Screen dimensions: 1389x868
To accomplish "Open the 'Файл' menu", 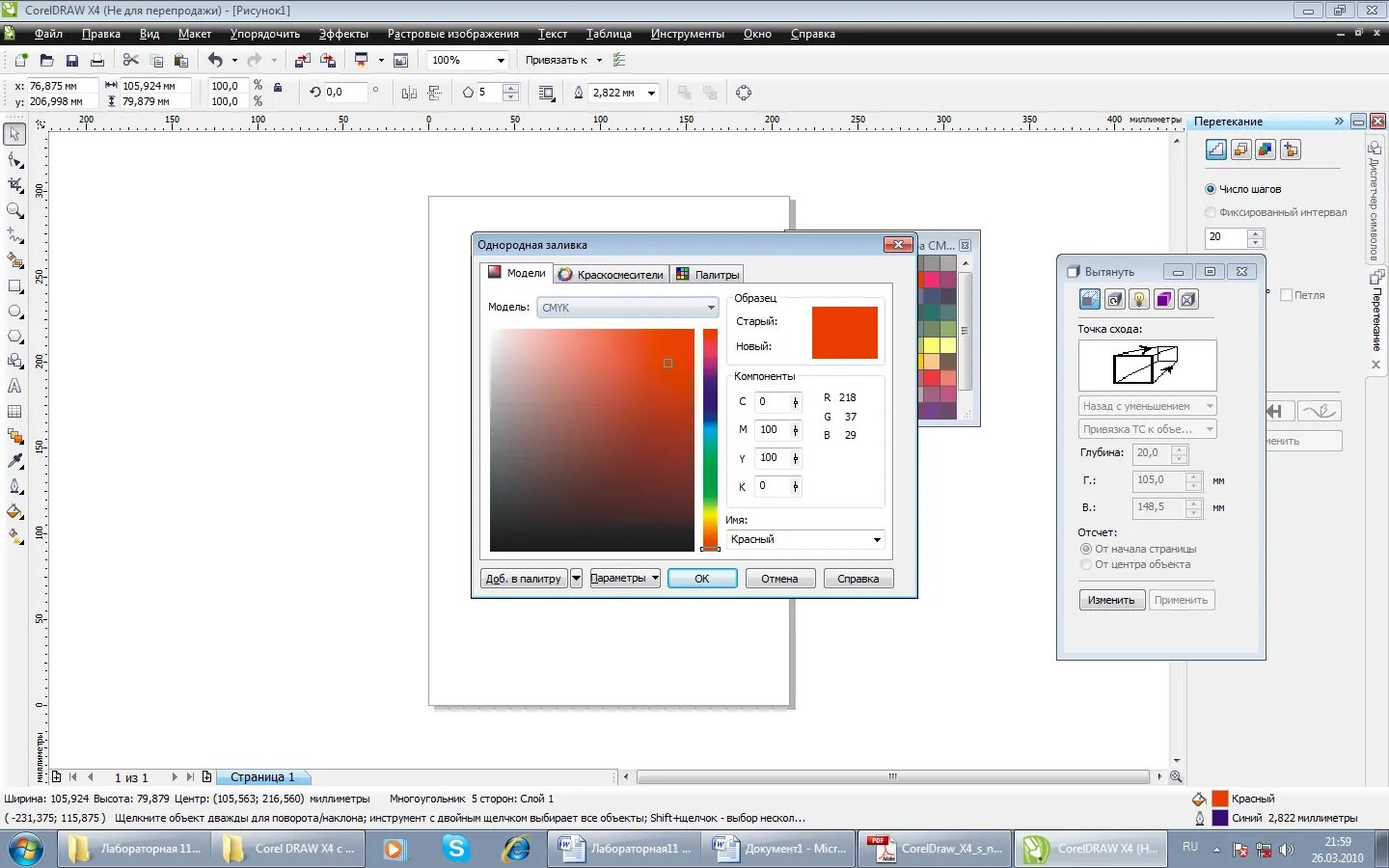I will tap(48, 34).
